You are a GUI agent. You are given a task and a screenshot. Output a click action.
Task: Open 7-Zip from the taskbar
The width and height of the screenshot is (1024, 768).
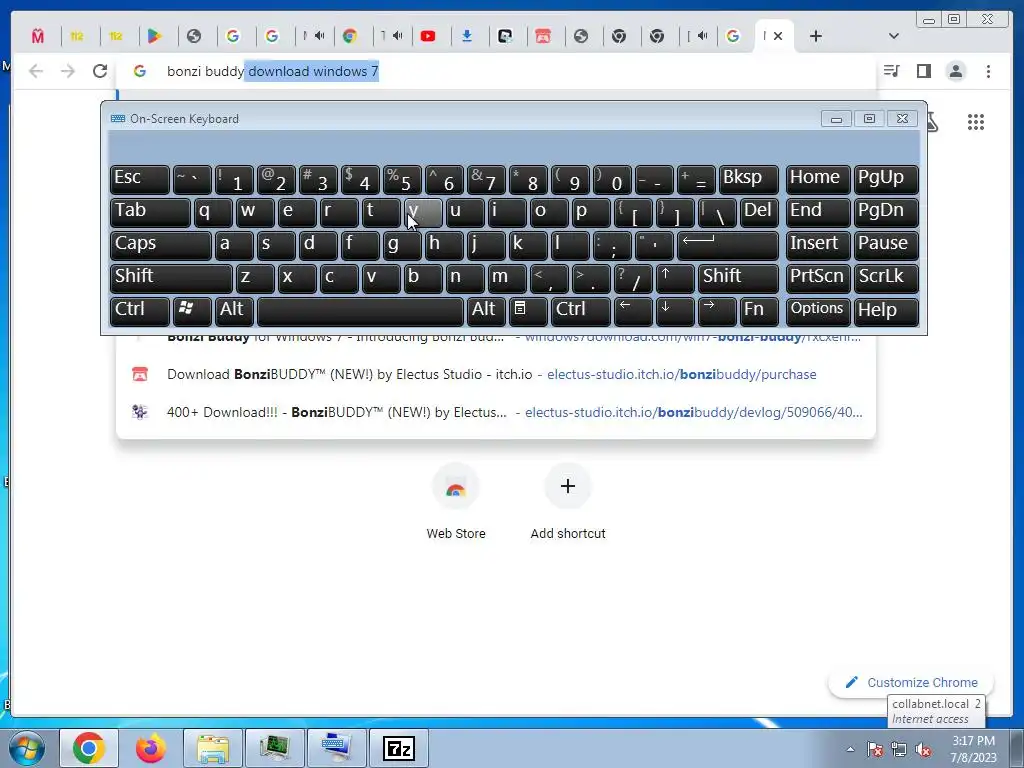[399, 748]
